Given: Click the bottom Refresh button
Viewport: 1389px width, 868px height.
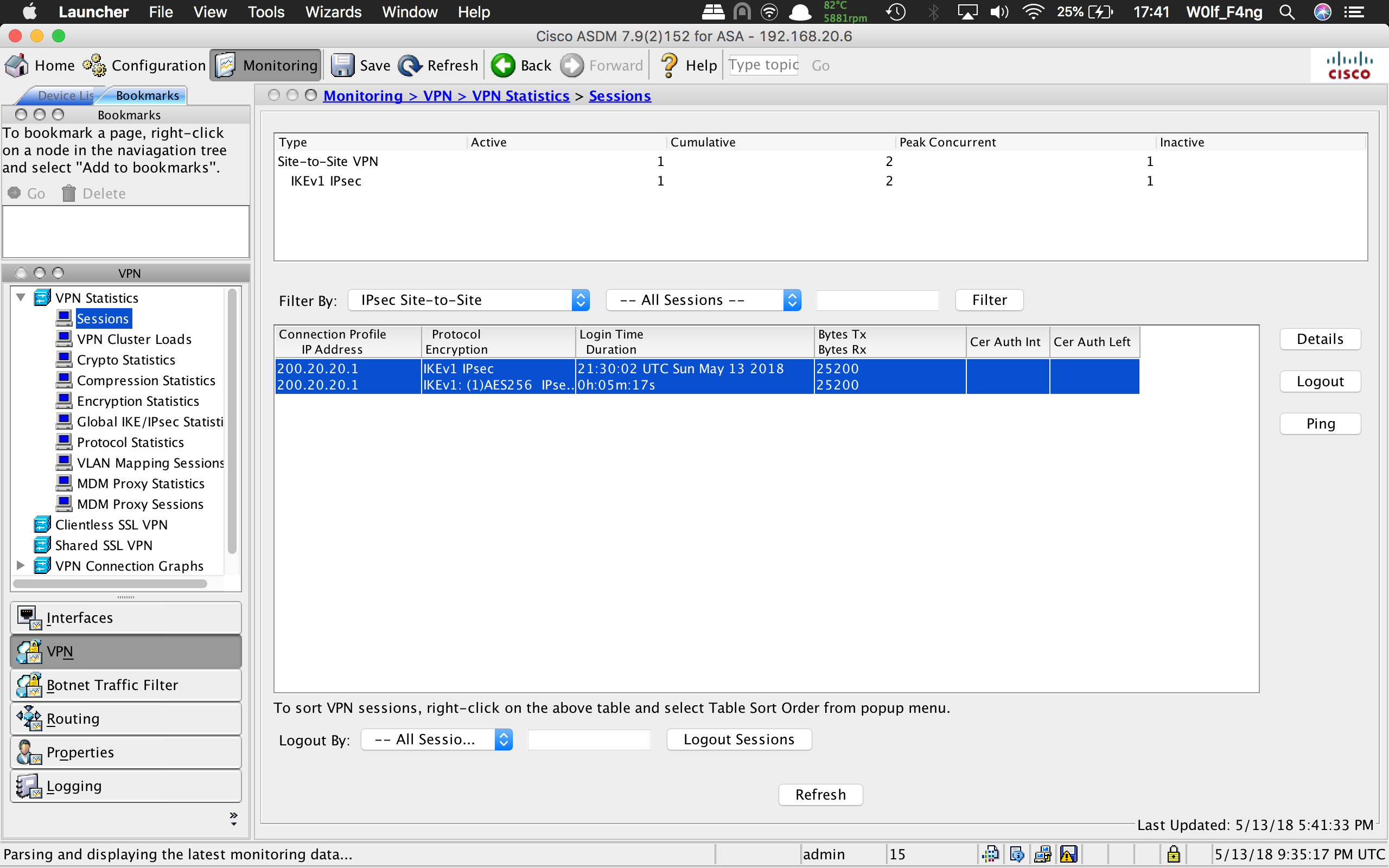Looking at the screenshot, I should point(821,795).
